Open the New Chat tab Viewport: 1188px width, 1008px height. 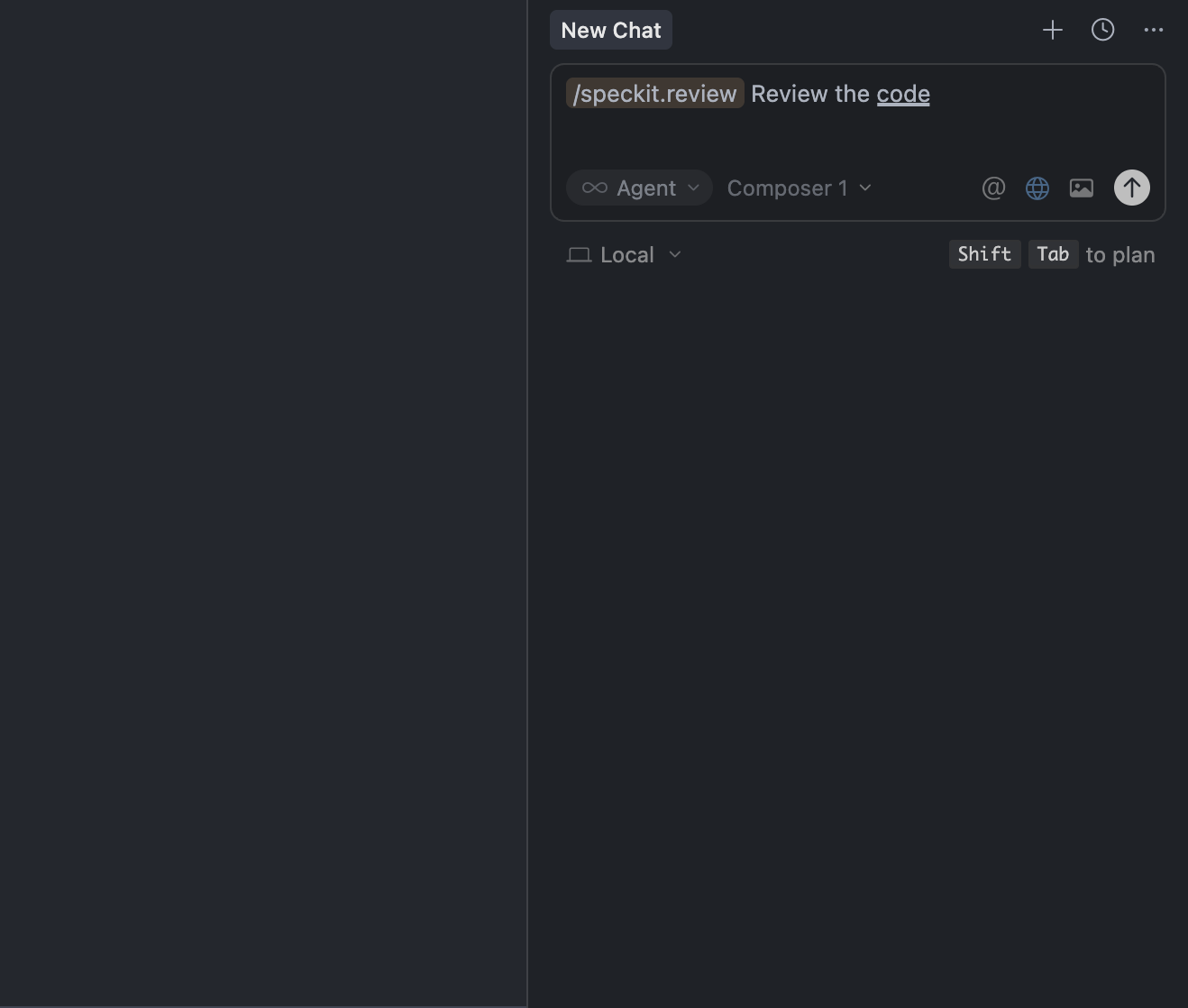(611, 30)
